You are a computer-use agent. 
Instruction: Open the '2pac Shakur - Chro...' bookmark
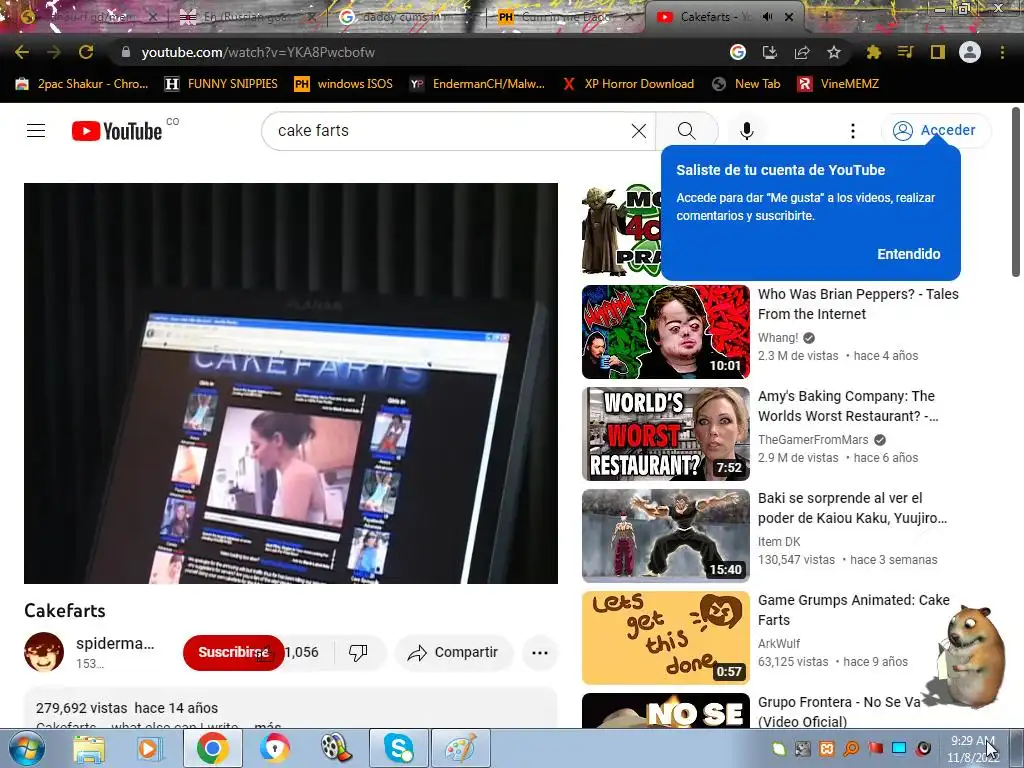click(x=82, y=84)
